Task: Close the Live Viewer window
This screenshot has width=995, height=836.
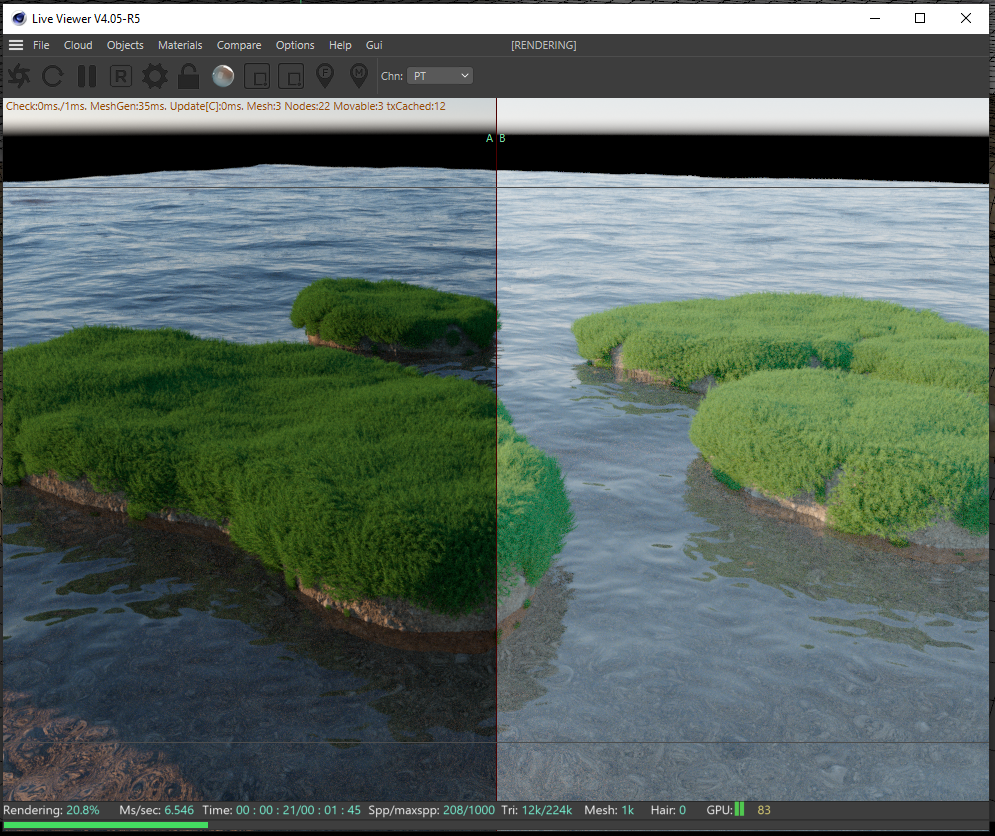Action: tap(966, 18)
